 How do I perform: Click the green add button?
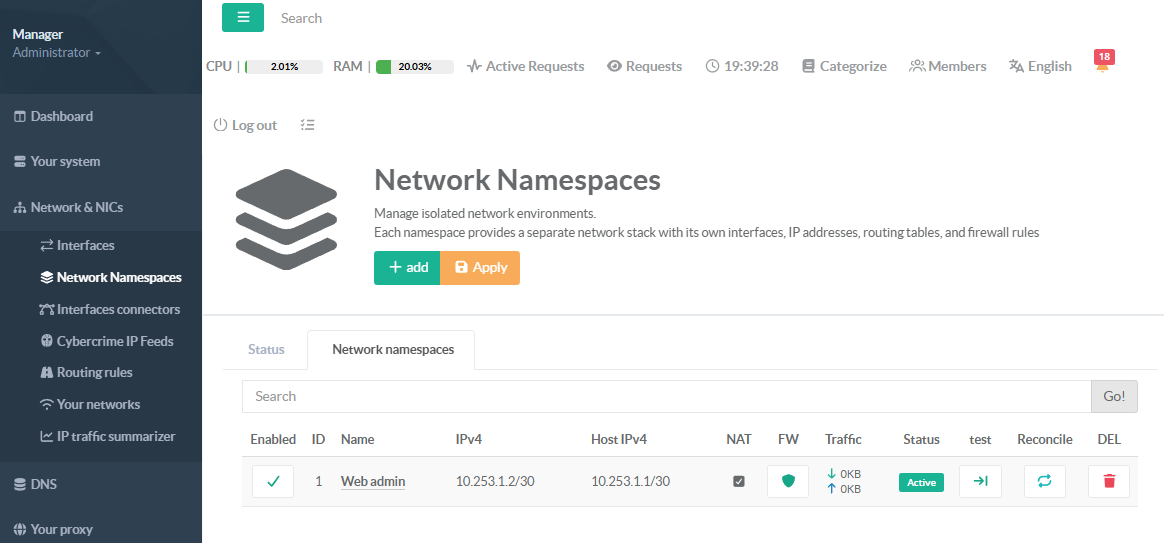pos(407,268)
